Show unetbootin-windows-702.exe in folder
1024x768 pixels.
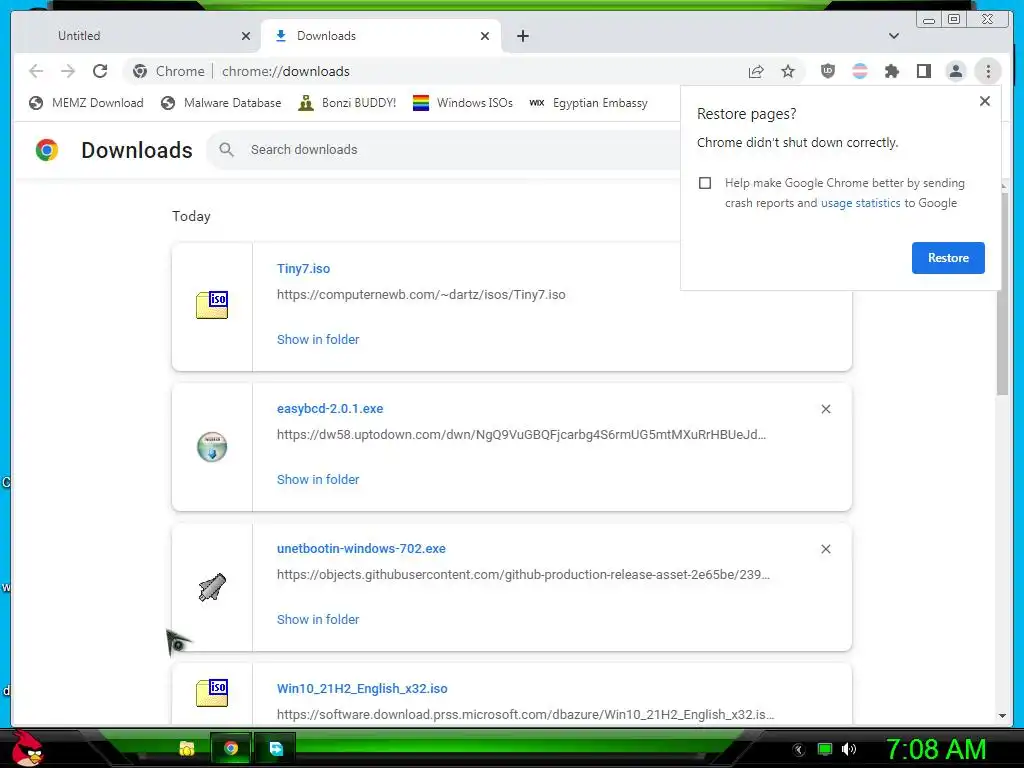click(318, 619)
